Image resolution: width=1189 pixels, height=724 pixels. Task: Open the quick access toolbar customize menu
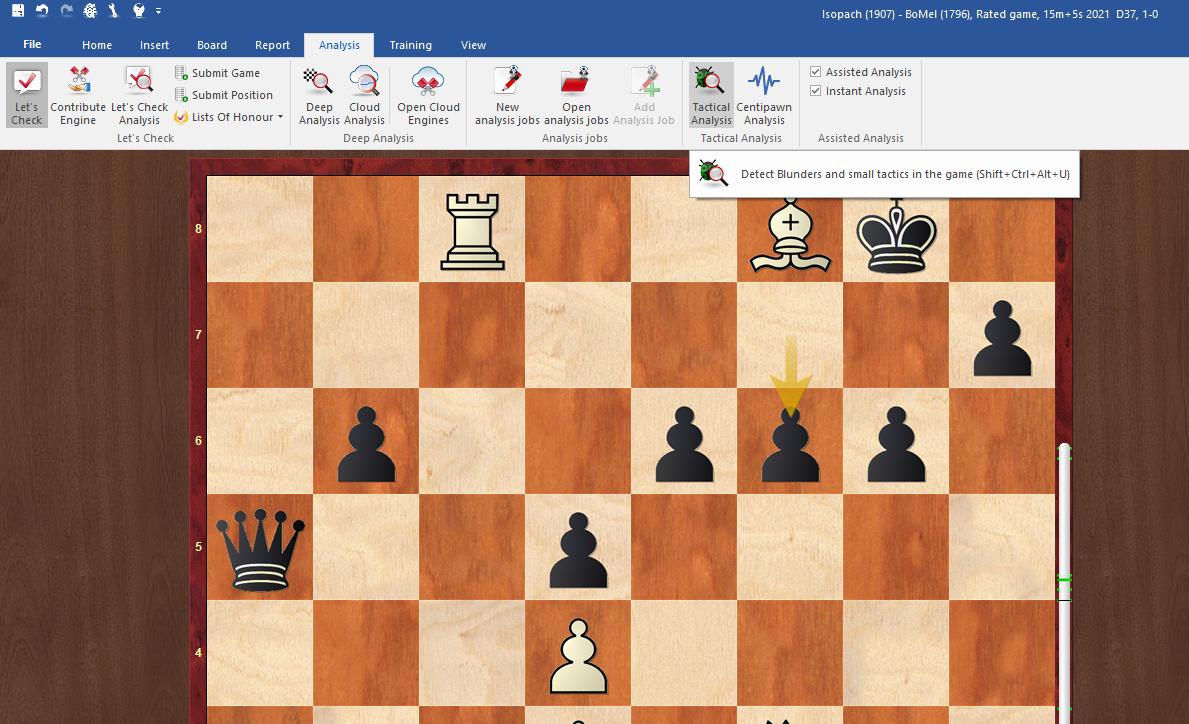[x=157, y=11]
